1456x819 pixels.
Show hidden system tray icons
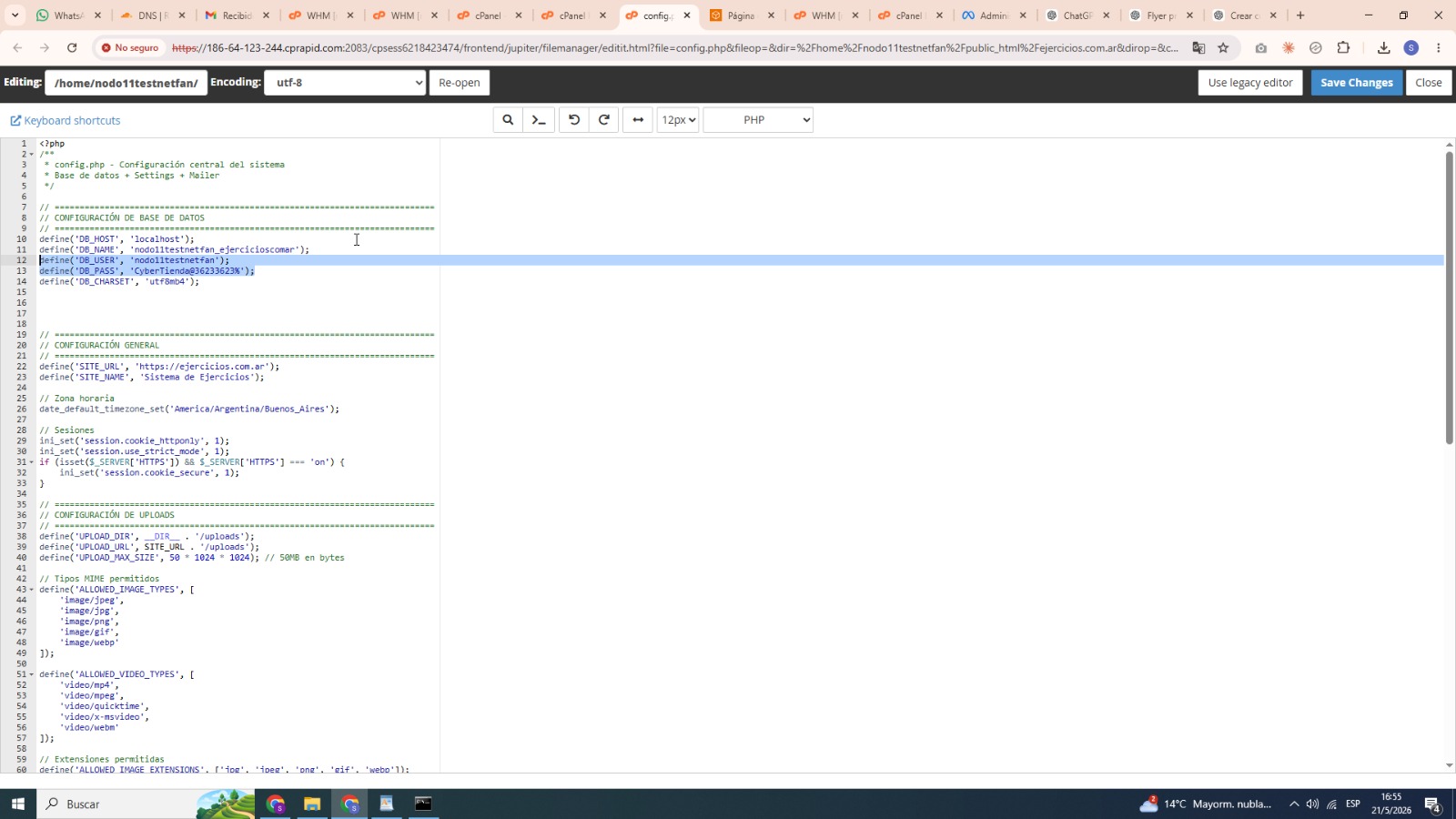tap(1294, 804)
